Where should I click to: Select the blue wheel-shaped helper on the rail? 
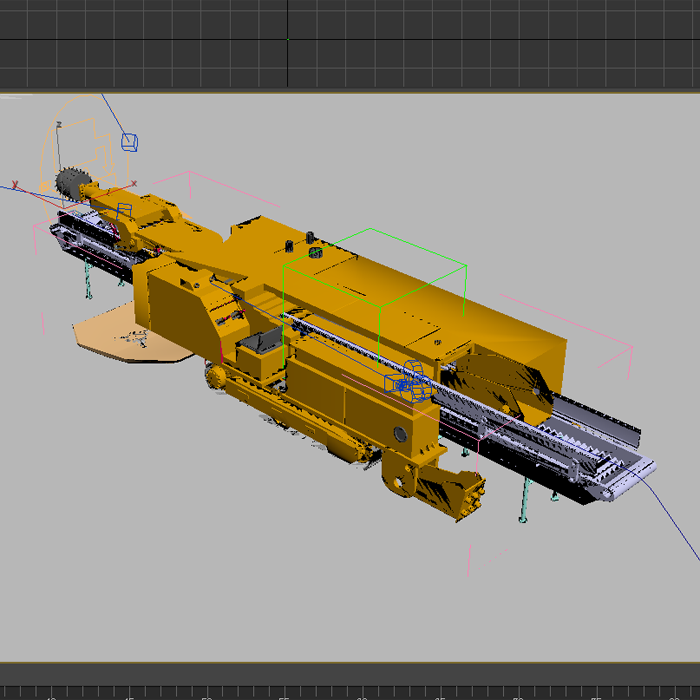(413, 382)
